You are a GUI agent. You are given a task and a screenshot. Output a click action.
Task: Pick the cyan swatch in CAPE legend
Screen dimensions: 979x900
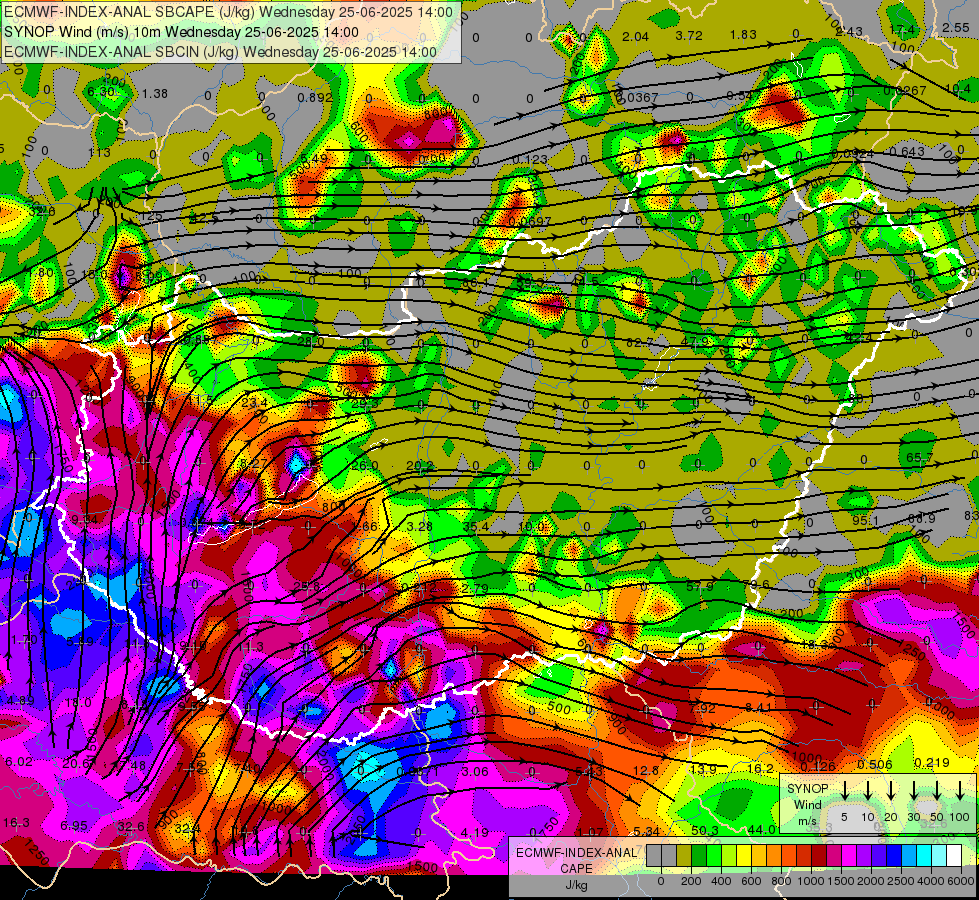[924, 855]
